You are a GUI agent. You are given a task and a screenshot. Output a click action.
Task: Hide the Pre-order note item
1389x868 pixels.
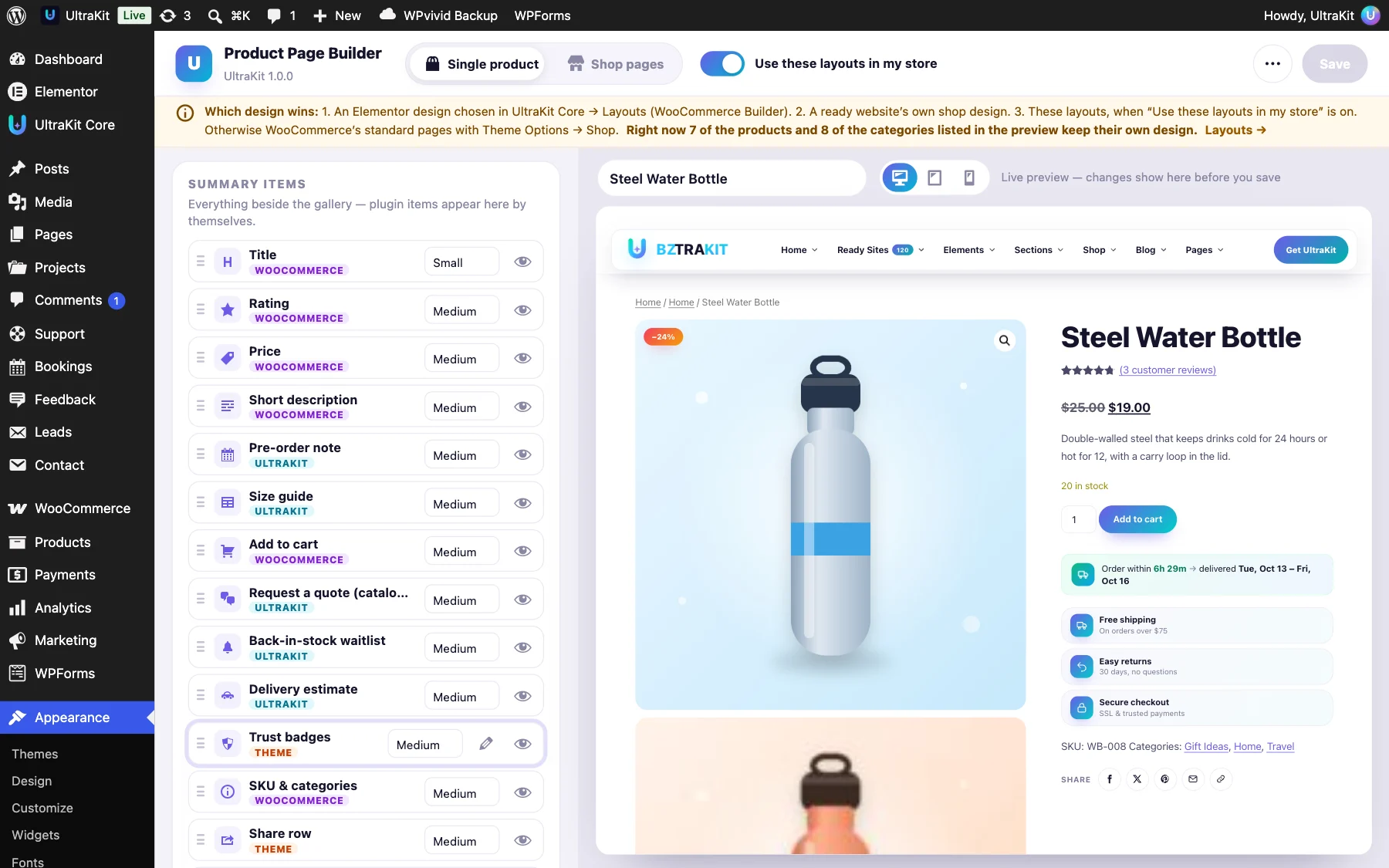[x=522, y=454]
